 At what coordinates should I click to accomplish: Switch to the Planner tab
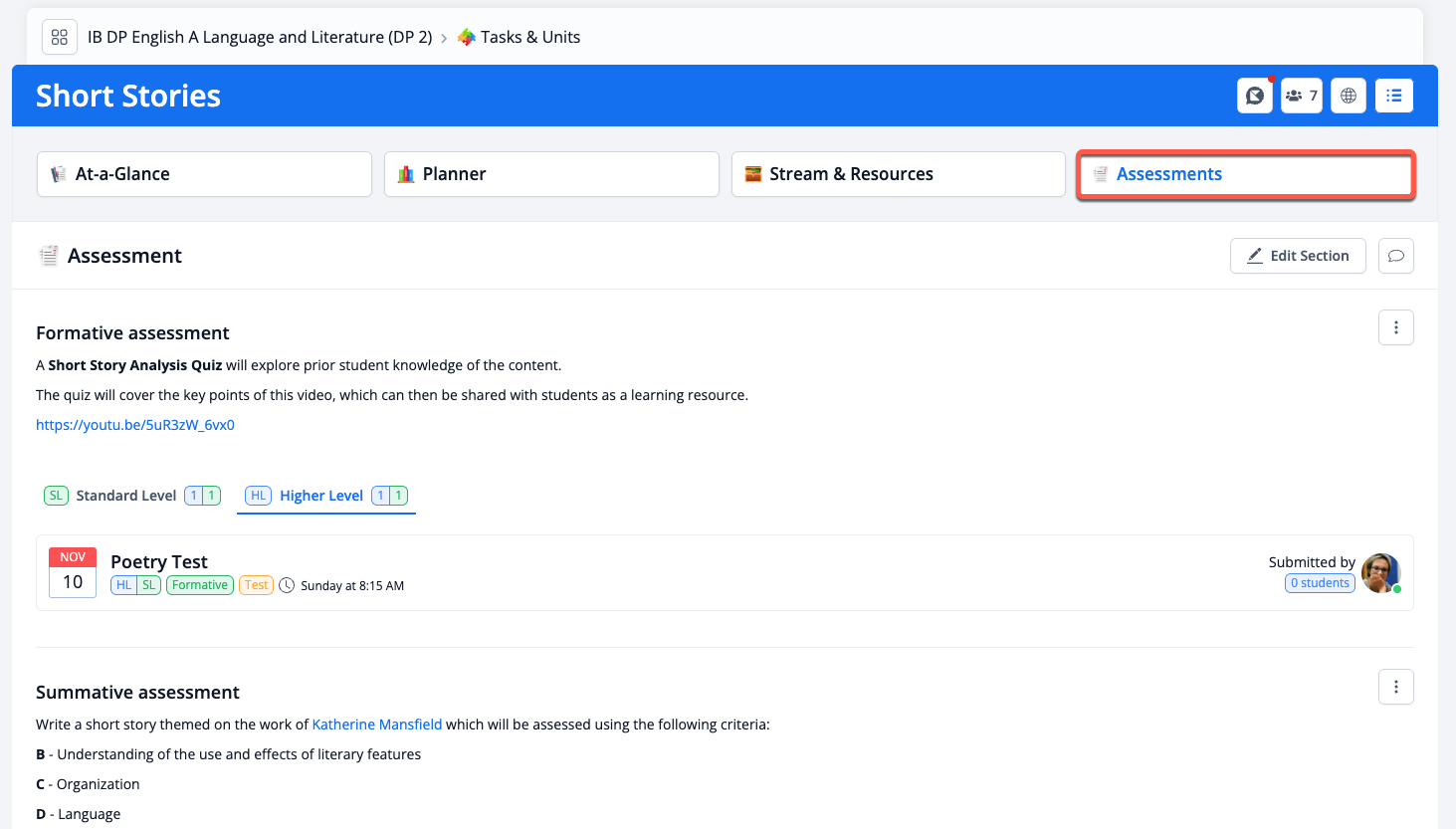[x=551, y=174]
